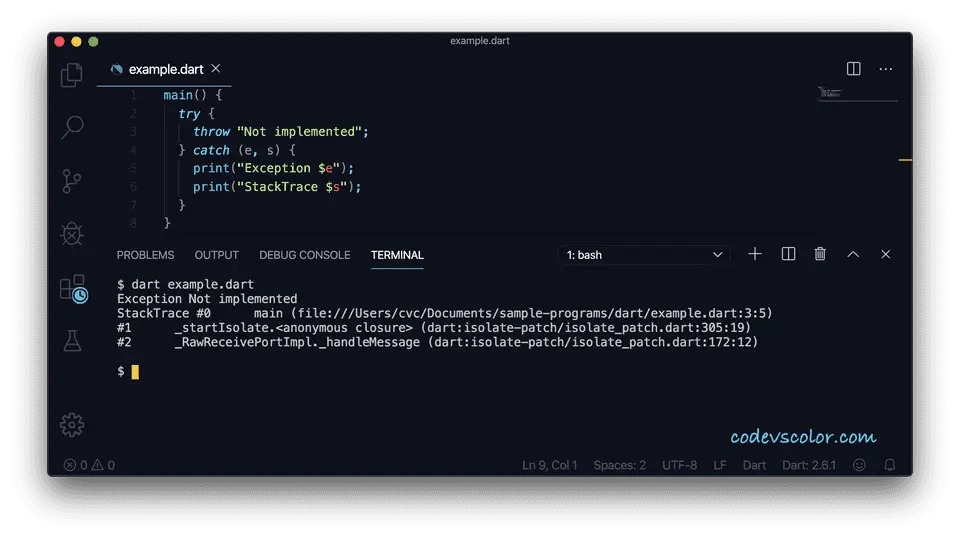Kill terminal with trash icon

(x=820, y=254)
